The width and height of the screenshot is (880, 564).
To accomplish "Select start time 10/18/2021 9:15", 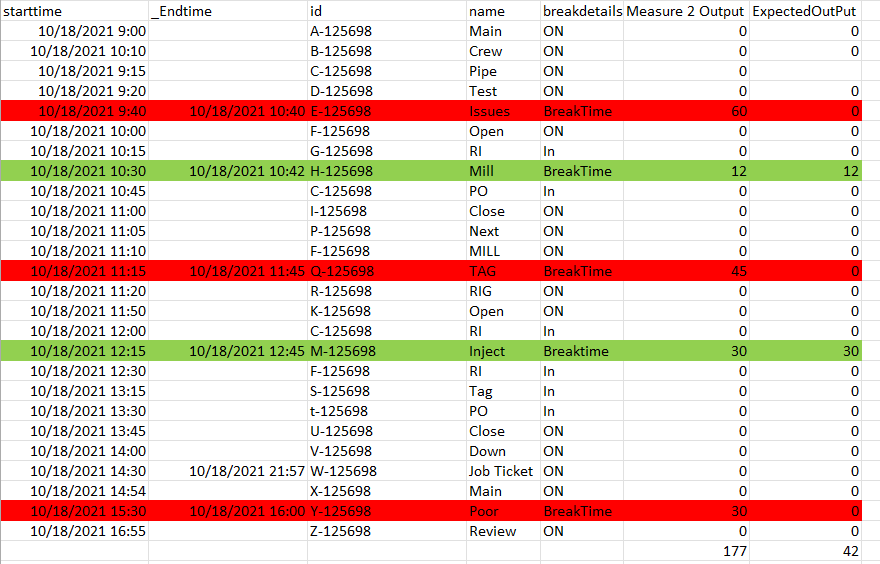I will [x=75, y=71].
